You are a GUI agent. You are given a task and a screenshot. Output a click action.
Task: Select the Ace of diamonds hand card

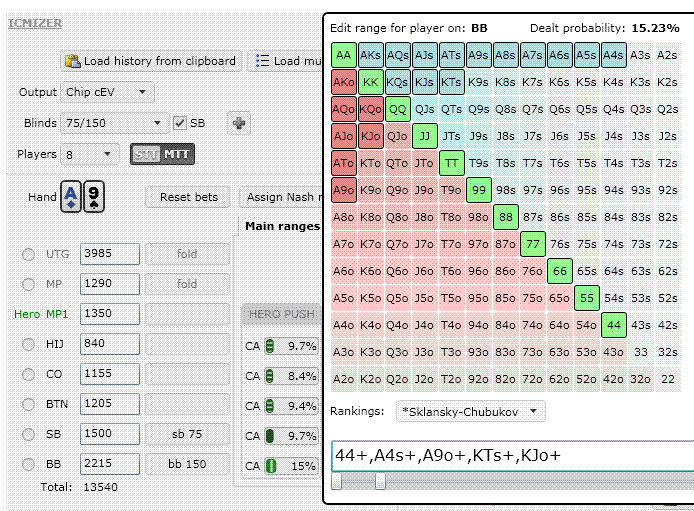[71, 196]
